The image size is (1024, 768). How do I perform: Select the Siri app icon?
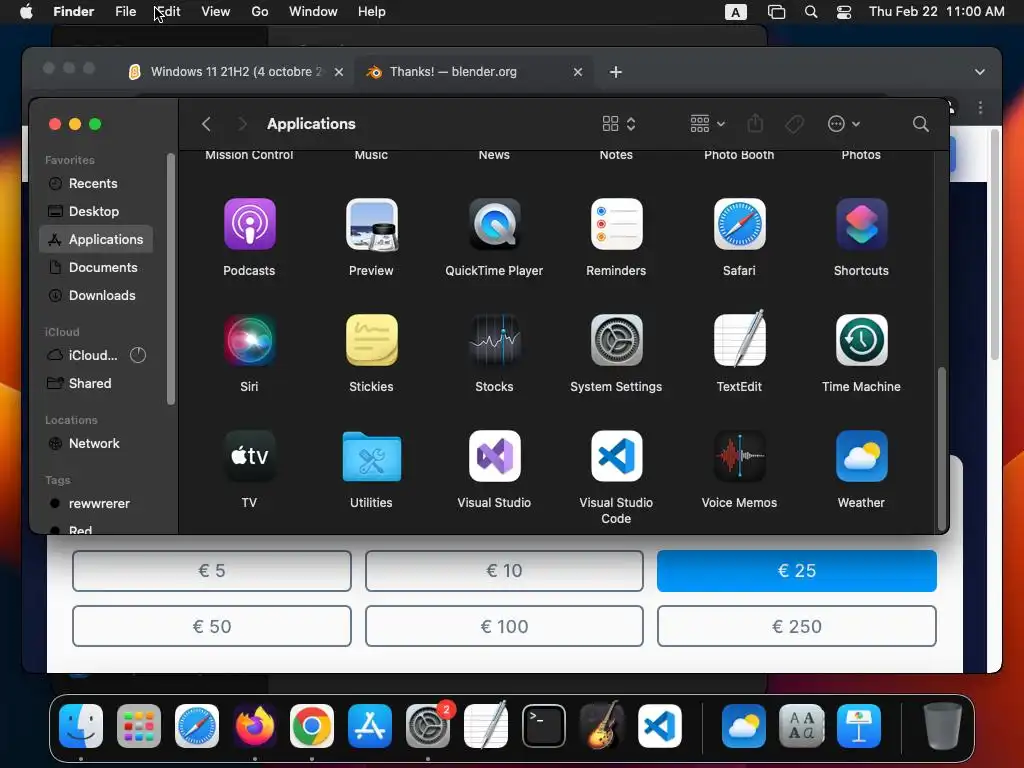[x=249, y=340]
